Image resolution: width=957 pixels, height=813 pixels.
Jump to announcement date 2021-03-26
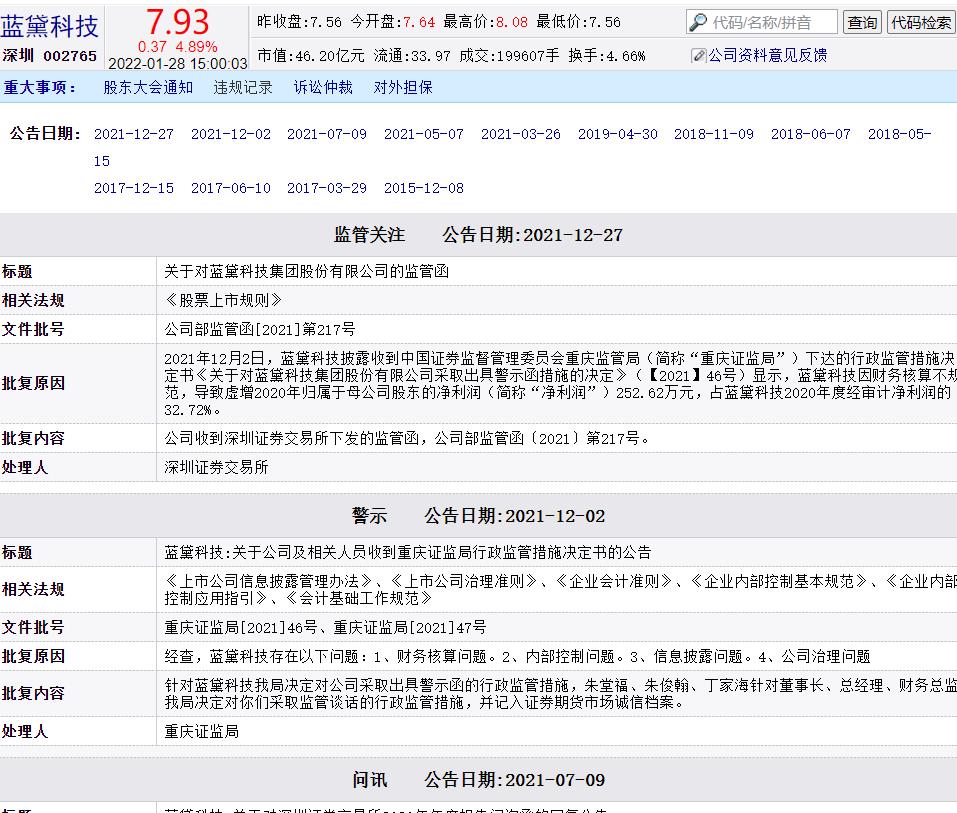tap(521, 134)
